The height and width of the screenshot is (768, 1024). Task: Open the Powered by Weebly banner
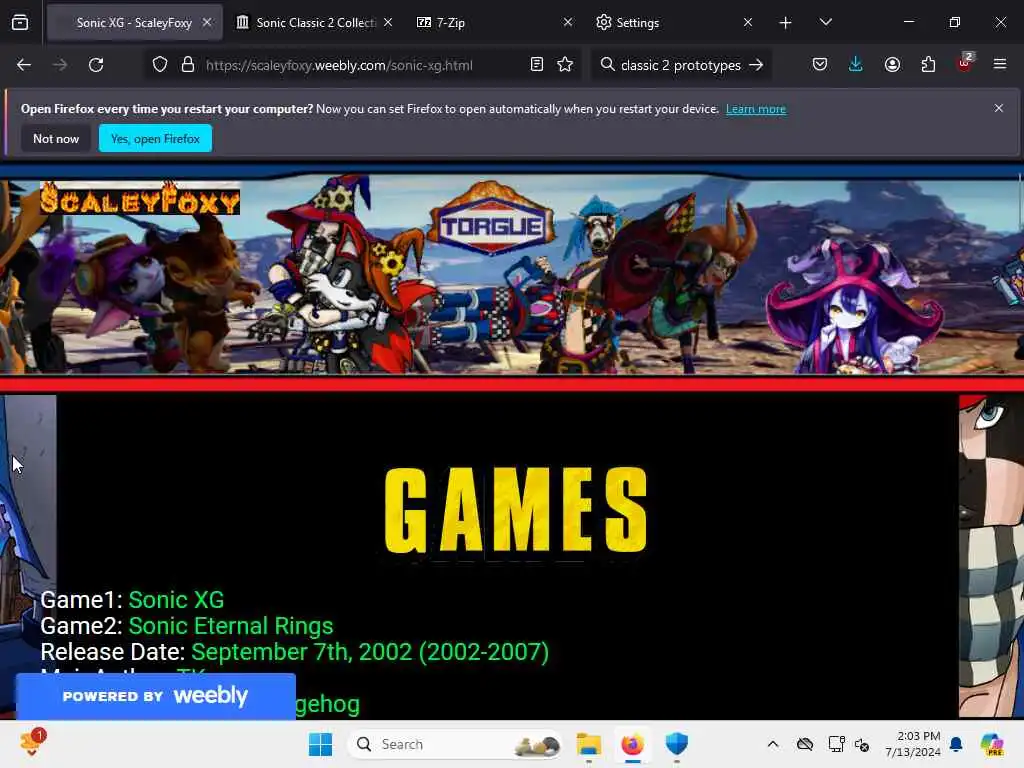coord(155,696)
